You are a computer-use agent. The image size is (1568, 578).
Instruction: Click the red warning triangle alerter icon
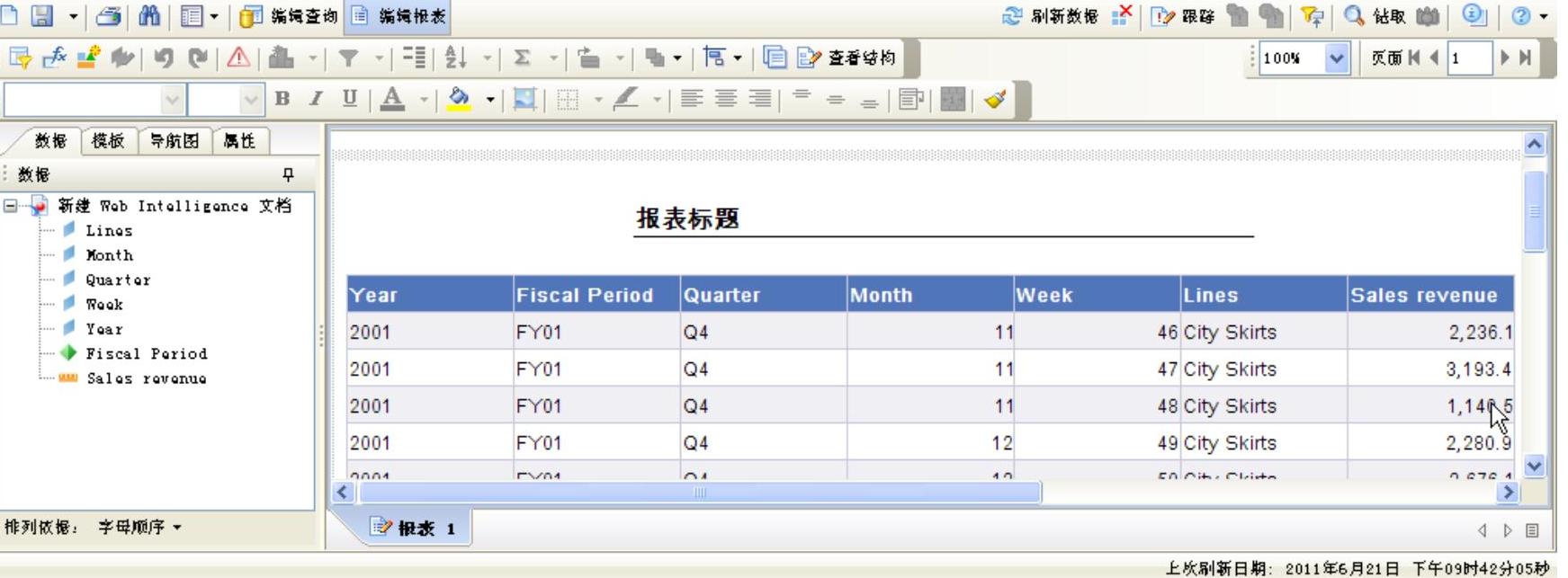[x=238, y=58]
